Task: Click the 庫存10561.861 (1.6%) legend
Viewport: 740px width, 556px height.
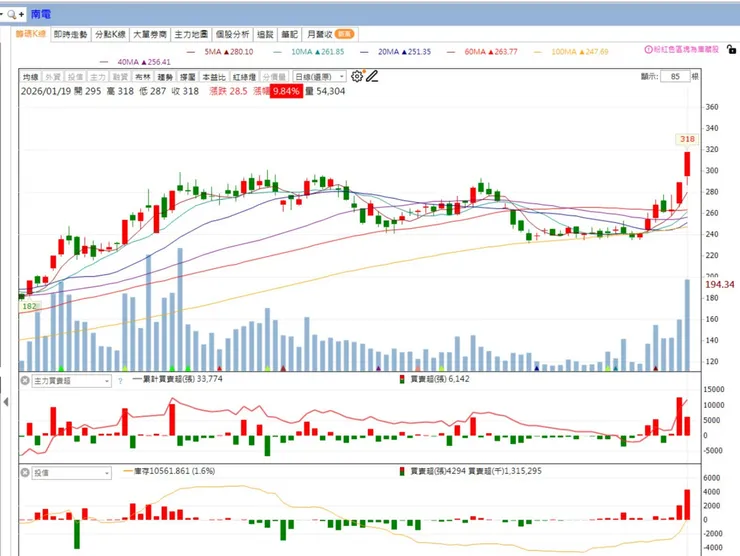Action: coord(169,471)
